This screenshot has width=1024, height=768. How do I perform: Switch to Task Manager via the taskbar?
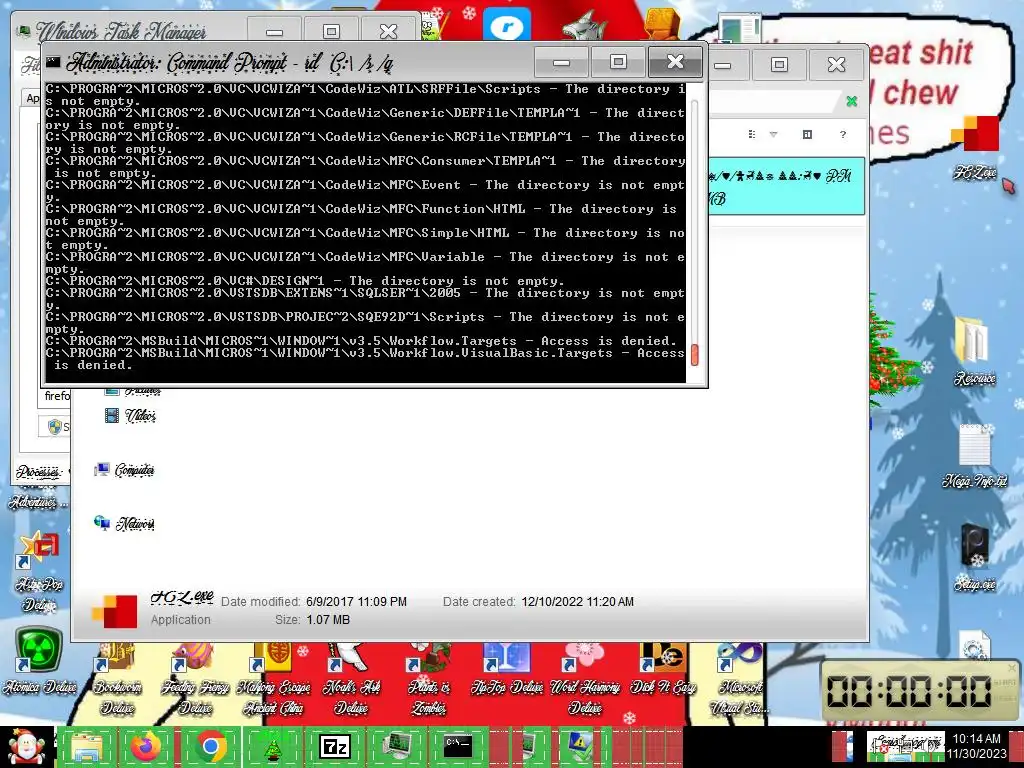click(x=396, y=747)
